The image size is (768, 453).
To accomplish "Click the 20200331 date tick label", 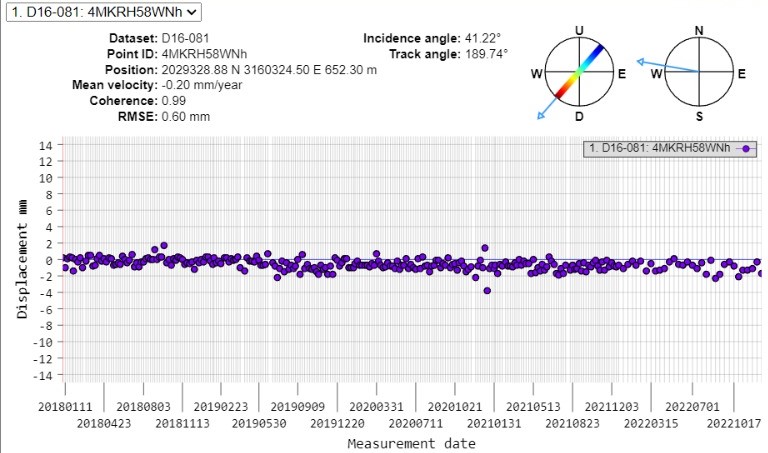I will 375,407.
